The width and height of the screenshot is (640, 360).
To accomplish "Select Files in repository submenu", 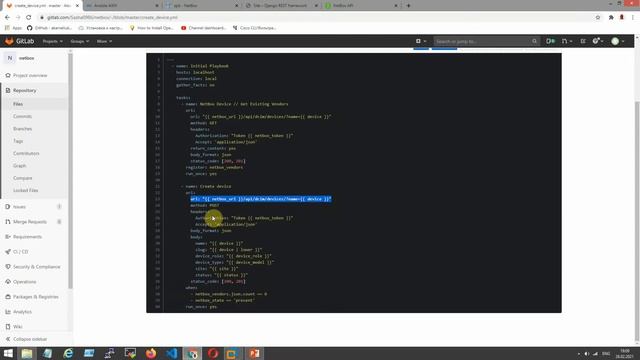I will click(x=18, y=104).
